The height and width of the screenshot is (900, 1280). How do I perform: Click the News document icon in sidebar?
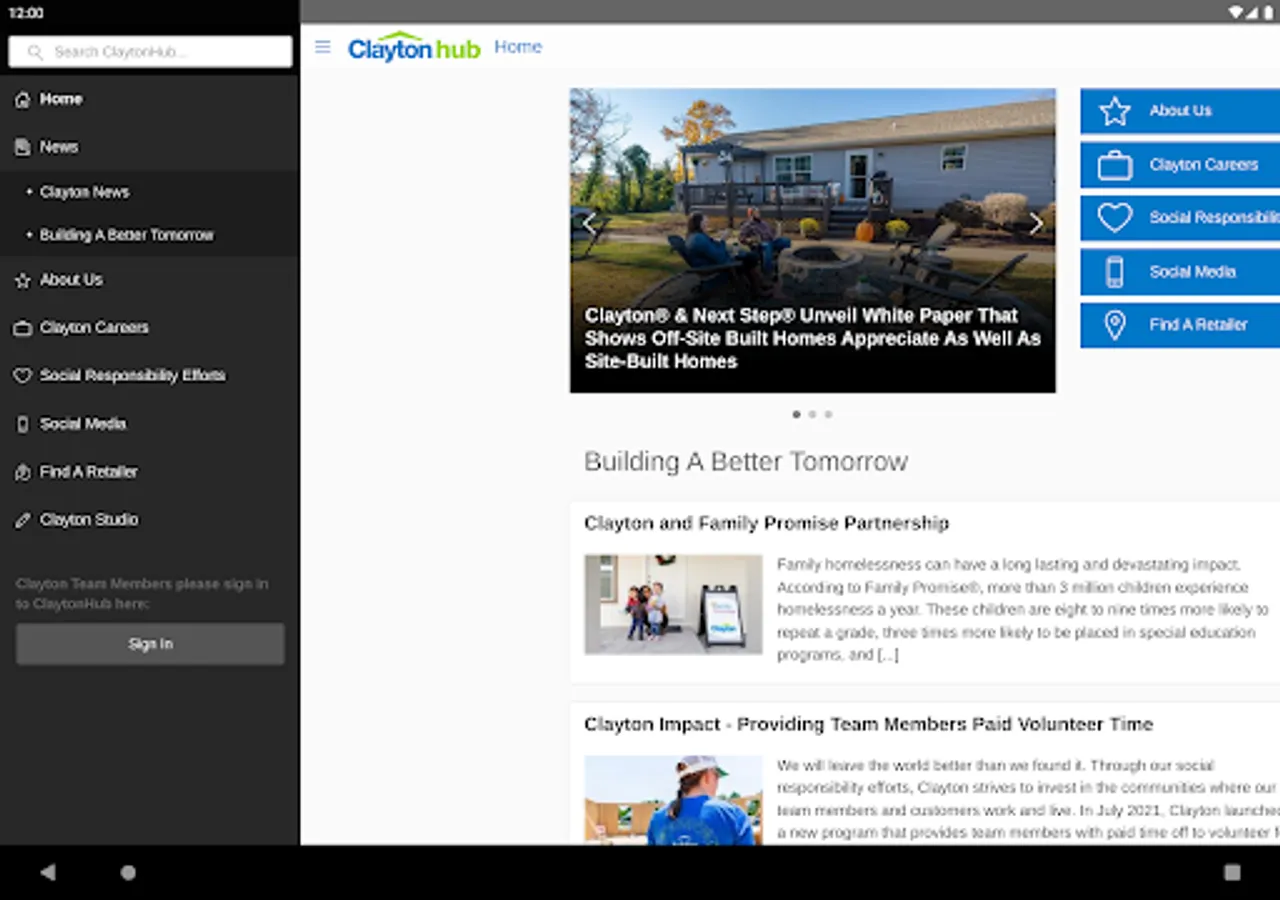pos(23,147)
